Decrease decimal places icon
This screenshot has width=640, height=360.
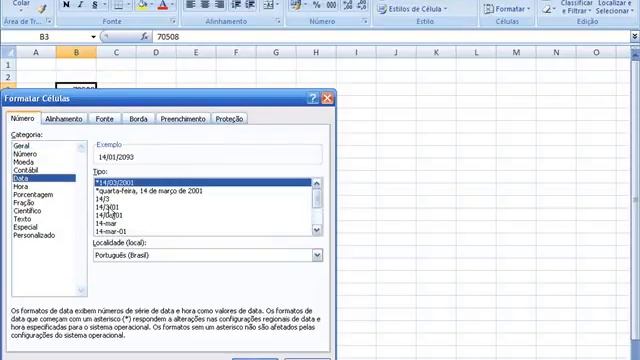(x=362, y=4)
